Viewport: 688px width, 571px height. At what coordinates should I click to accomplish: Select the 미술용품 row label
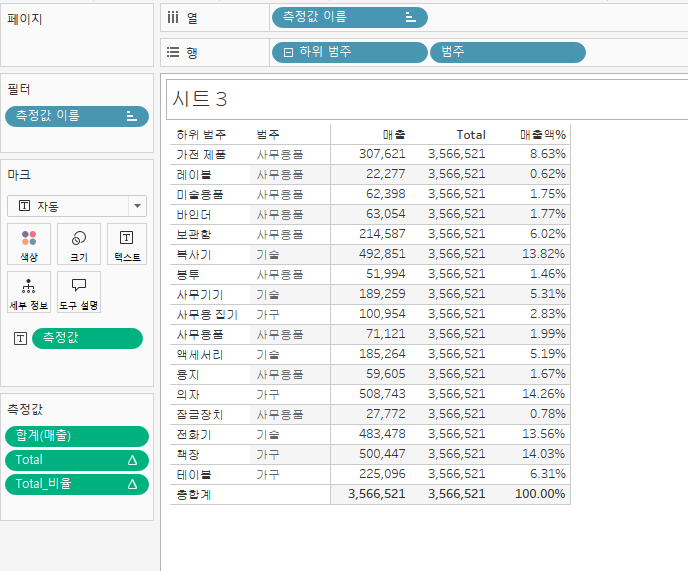point(200,194)
